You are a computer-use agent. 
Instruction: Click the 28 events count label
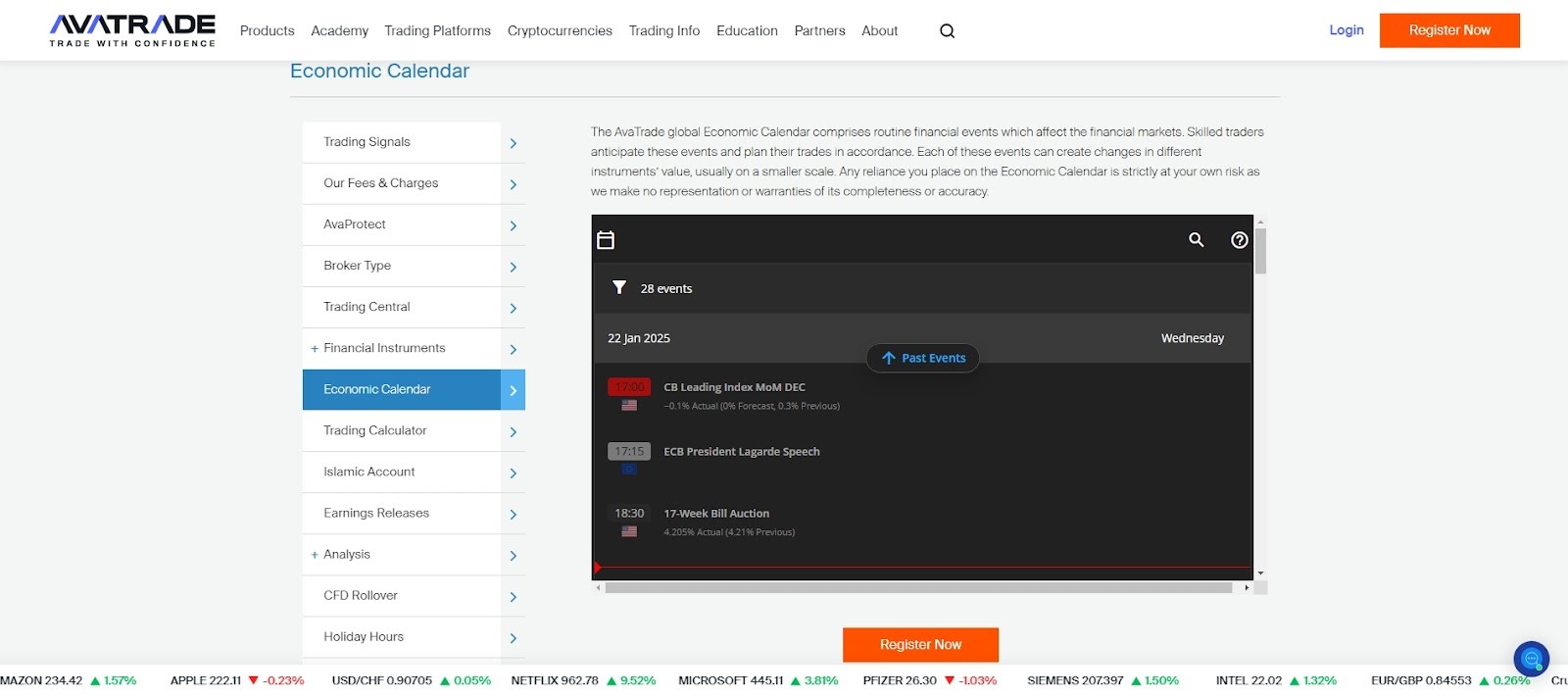tap(665, 288)
